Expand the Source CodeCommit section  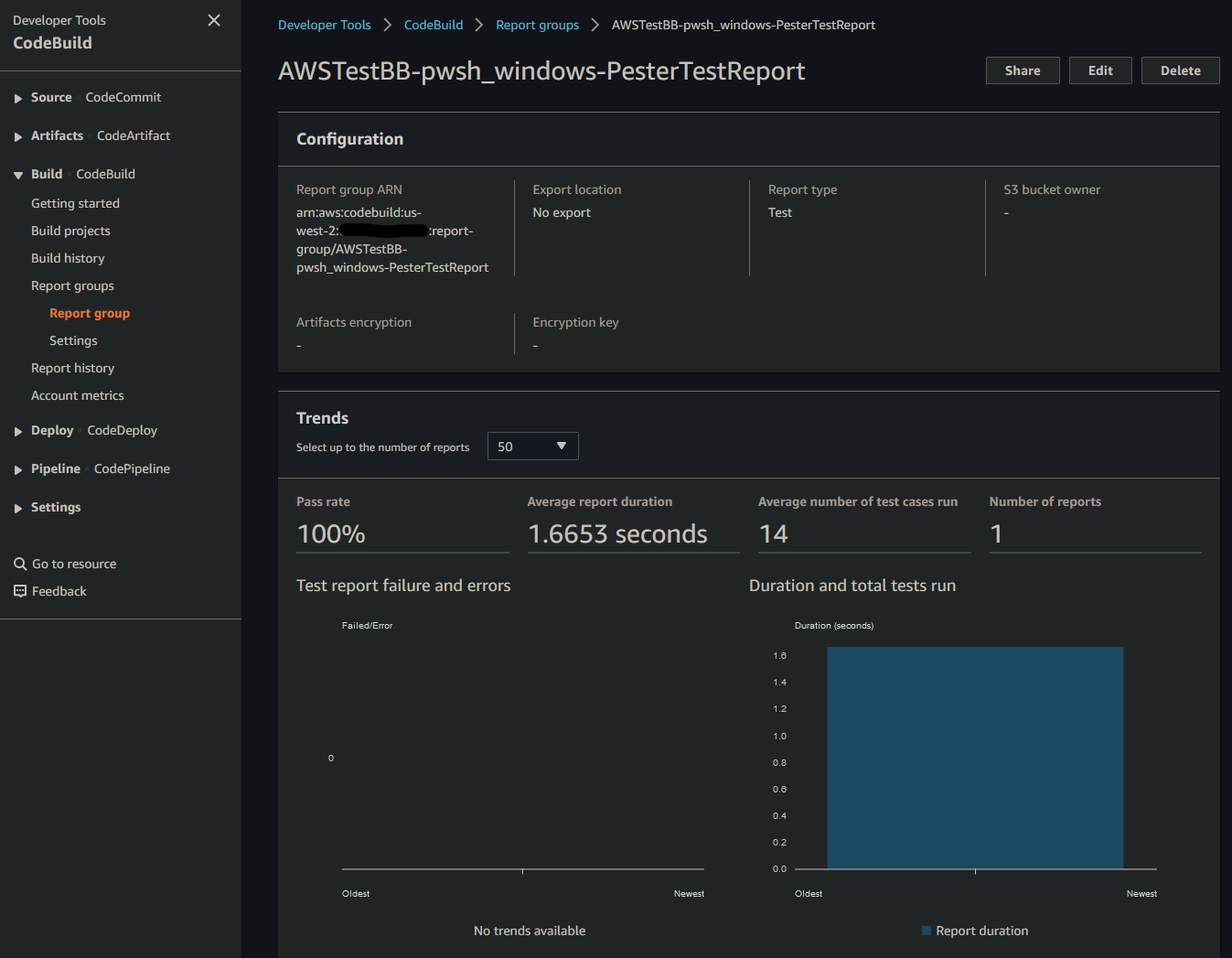tap(18, 98)
